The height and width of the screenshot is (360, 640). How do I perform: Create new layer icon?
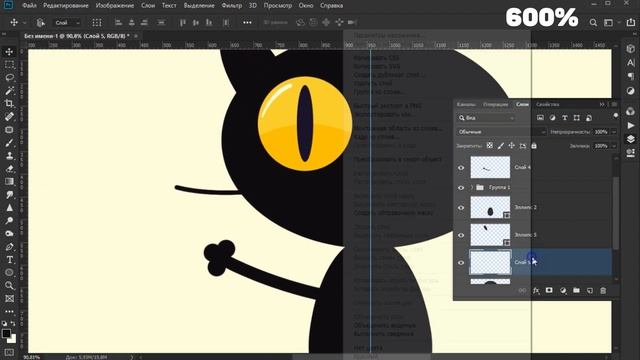(590, 291)
